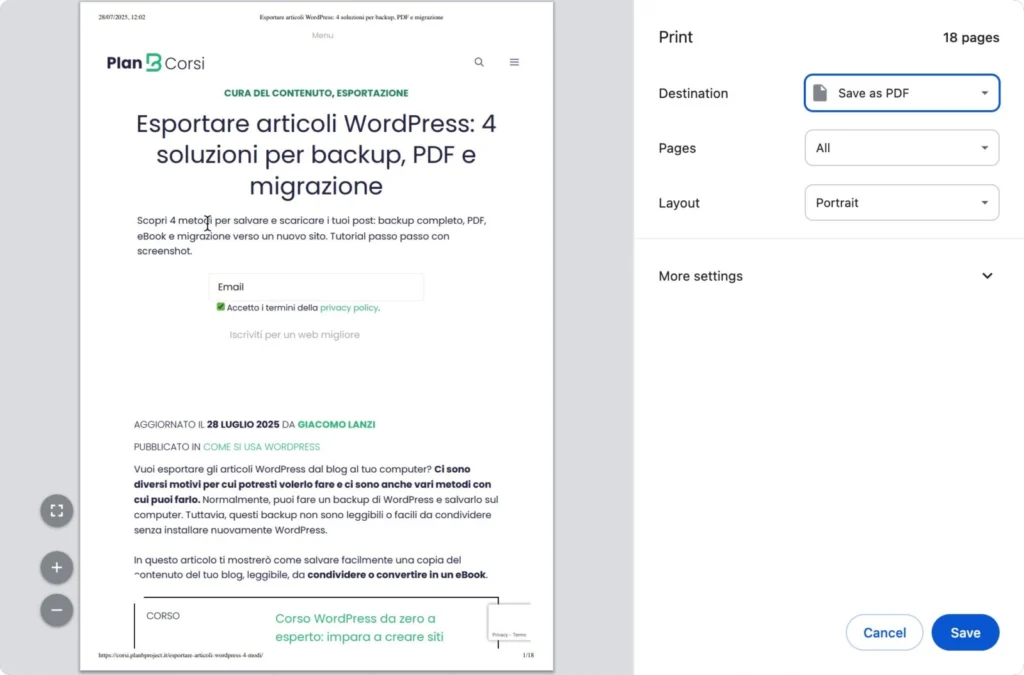Click the More settings chevron arrow
This screenshot has height=675, width=1024.
tap(987, 276)
